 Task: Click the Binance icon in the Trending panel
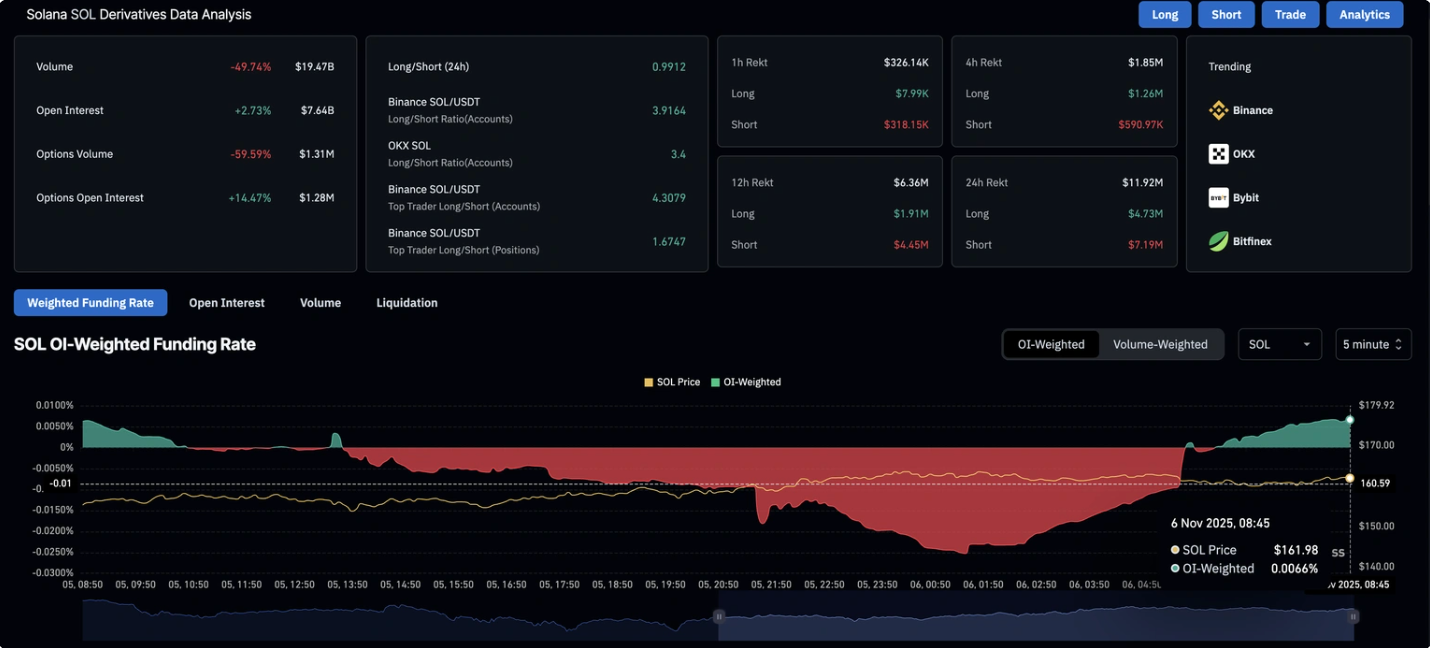1218,110
